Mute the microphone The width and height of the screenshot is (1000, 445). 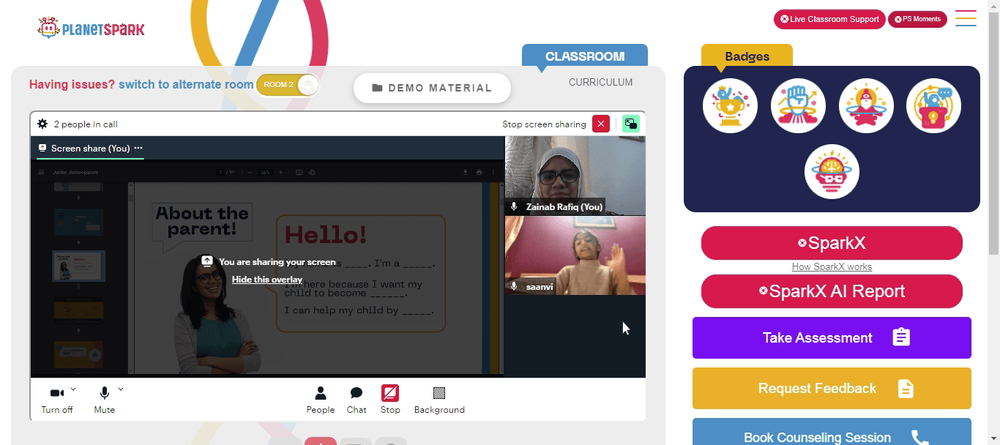[x=105, y=398]
